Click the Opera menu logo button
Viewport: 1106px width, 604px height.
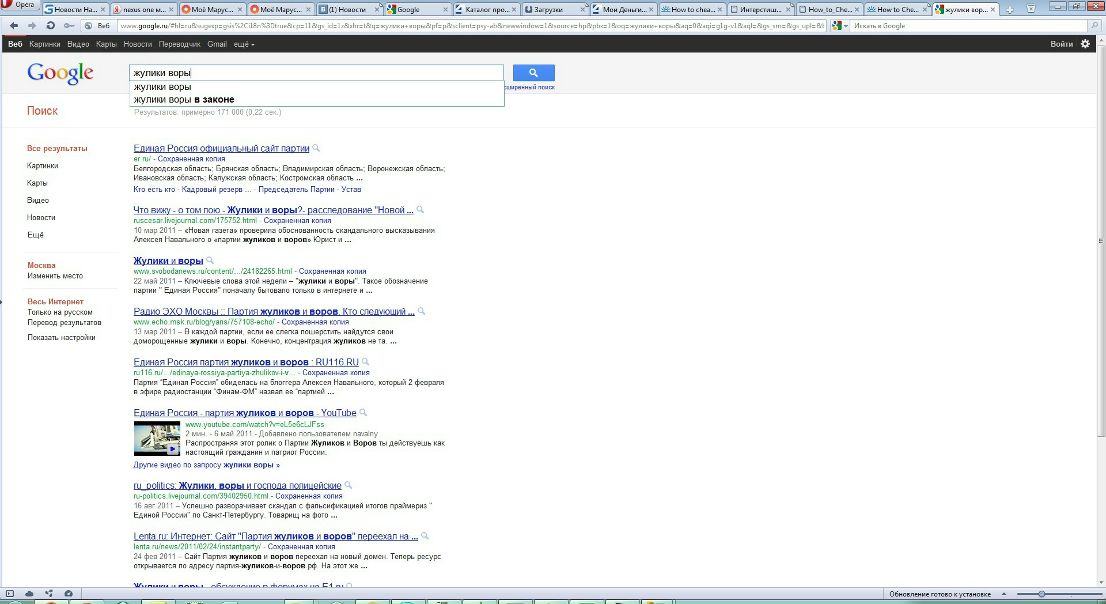point(18,6)
